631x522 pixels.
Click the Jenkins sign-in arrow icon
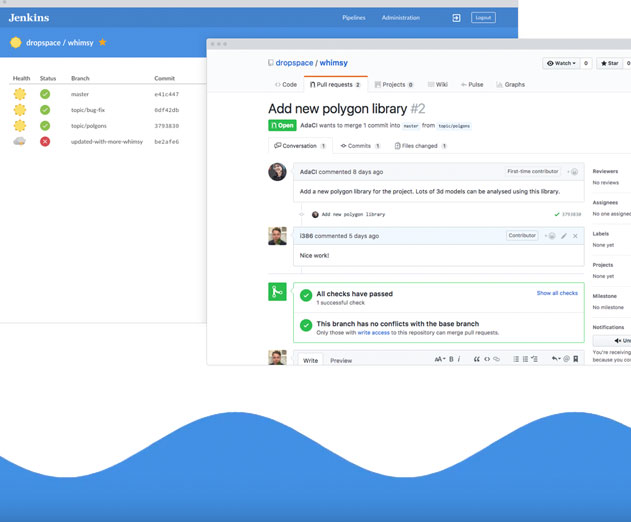click(x=456, y=18)
